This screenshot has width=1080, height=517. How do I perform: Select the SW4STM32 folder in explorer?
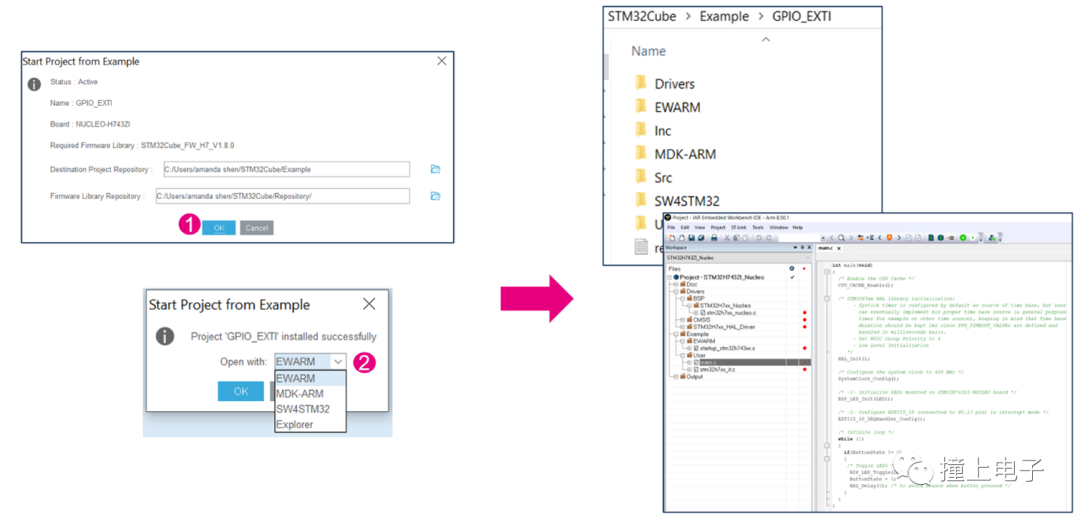tap(677, 201)
